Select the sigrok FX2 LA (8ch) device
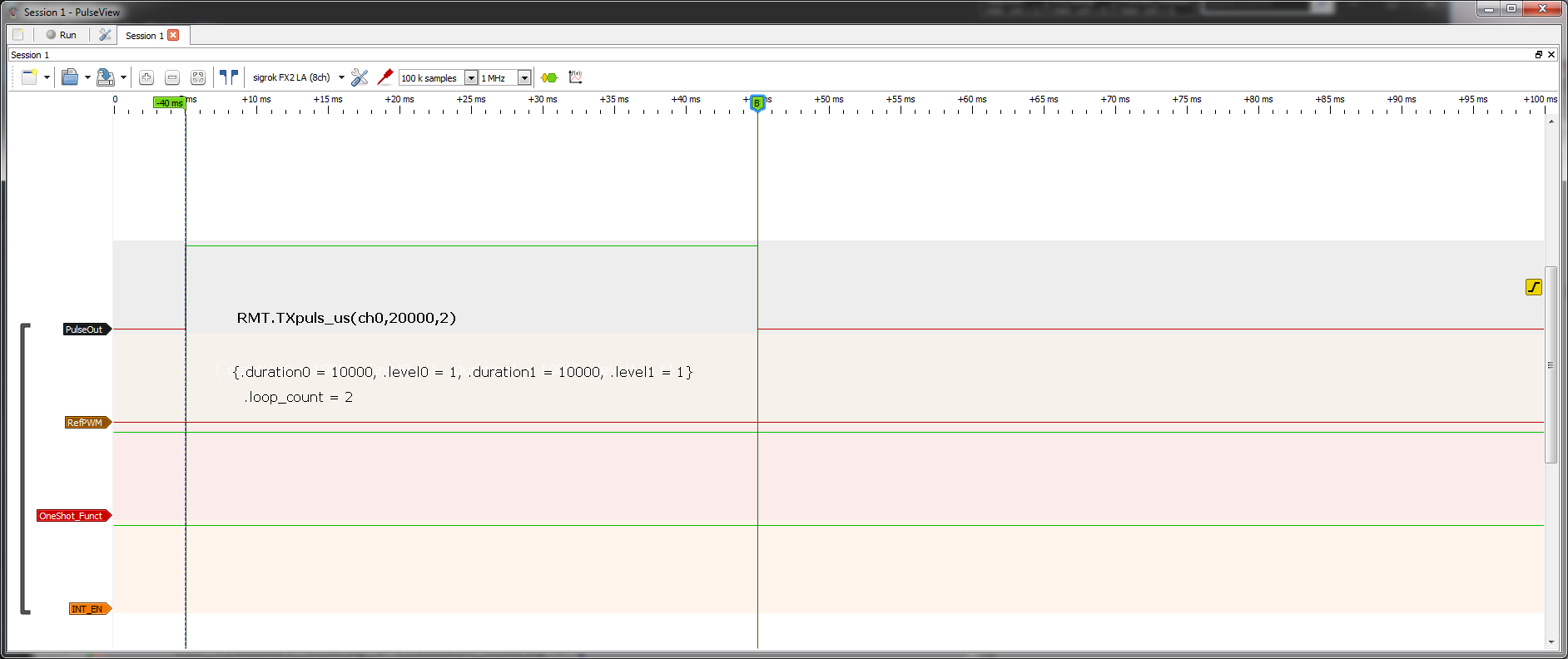The image size is (1568, 659). [291, 77]
